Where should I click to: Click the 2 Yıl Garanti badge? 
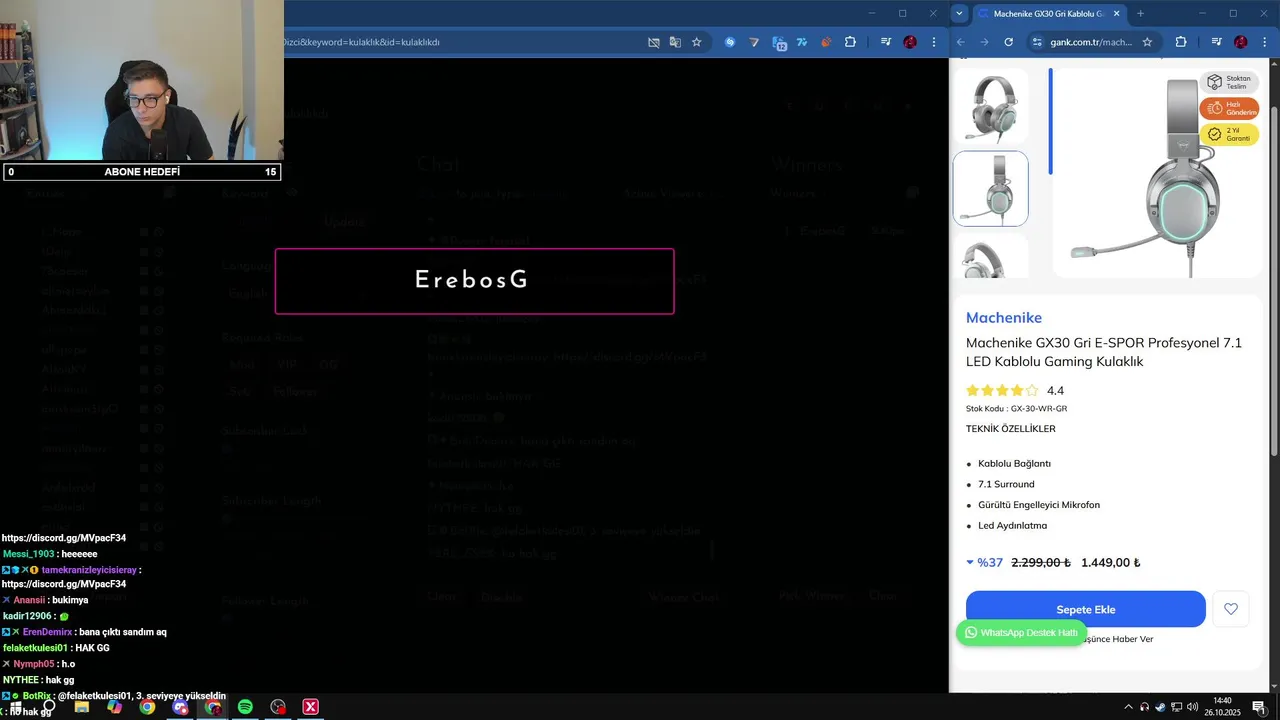1229,134
